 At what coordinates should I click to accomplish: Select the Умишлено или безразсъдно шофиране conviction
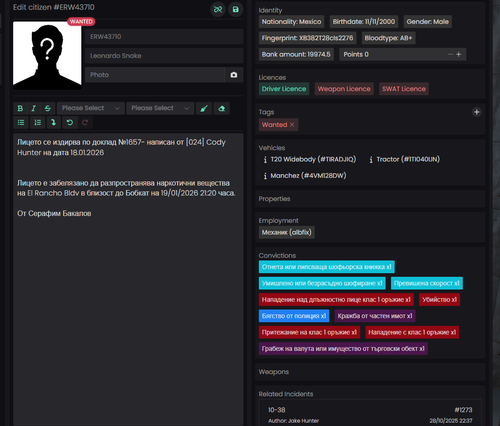(x=322, y=283)
